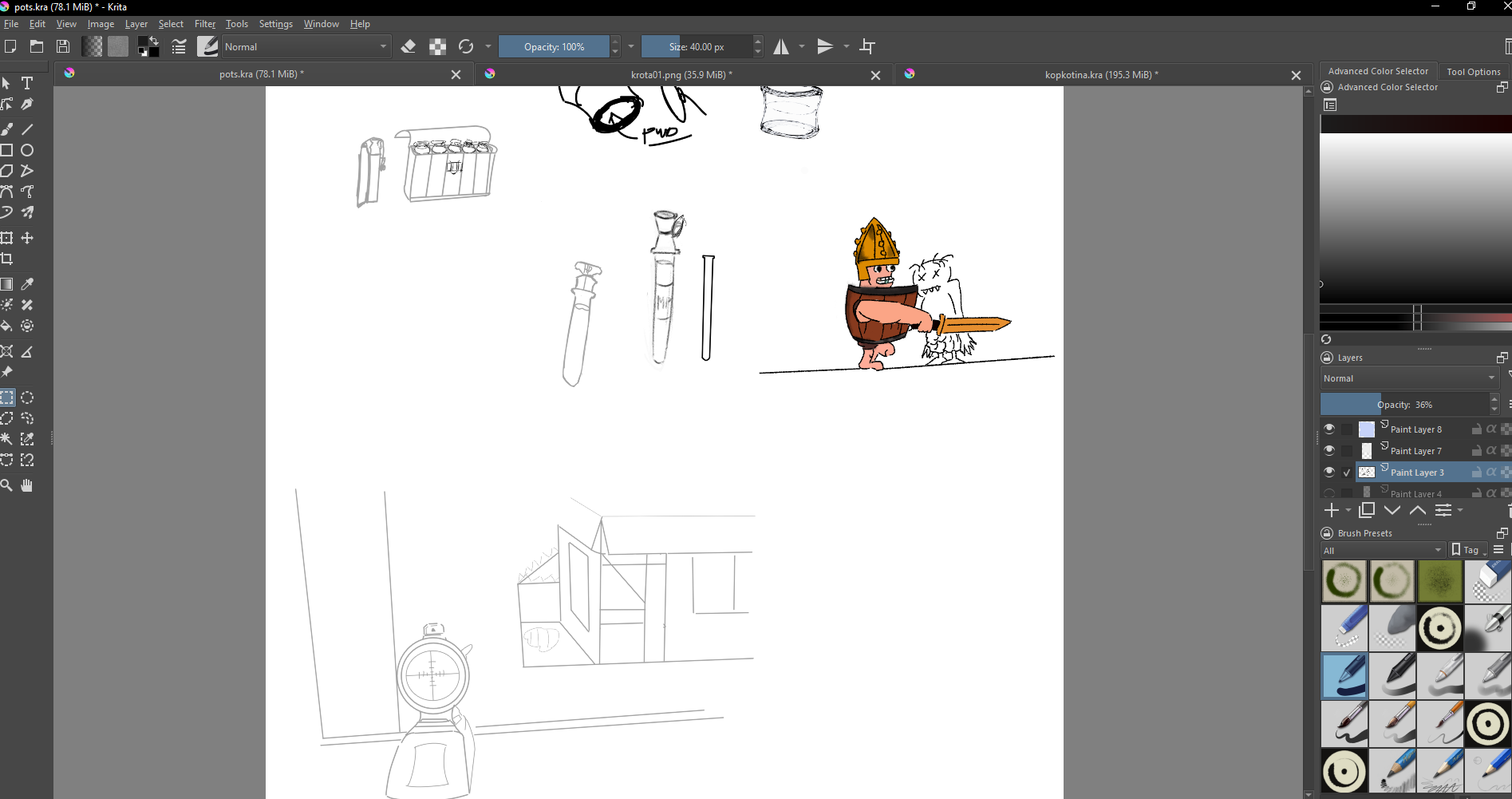The height and width of the screenshot is (799, 1512).
Task: Select the Bezier Curve tool
Action: point(7,192)
